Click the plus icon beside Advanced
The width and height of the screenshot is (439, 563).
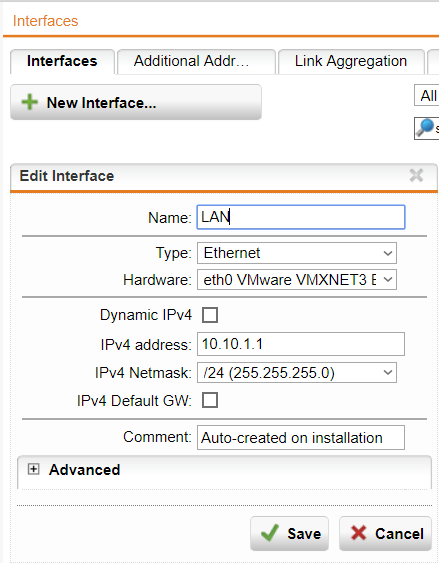[x=33, y=469]
